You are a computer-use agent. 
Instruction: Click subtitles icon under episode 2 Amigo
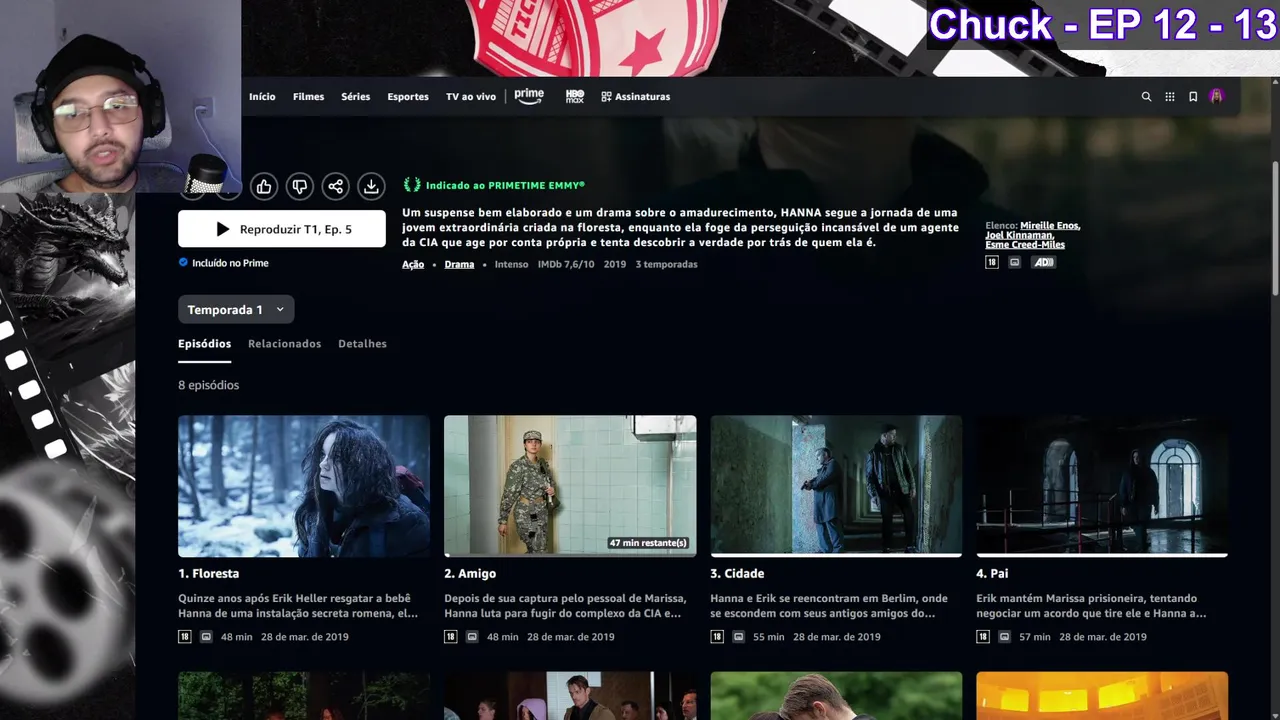[x=472, y=637]
